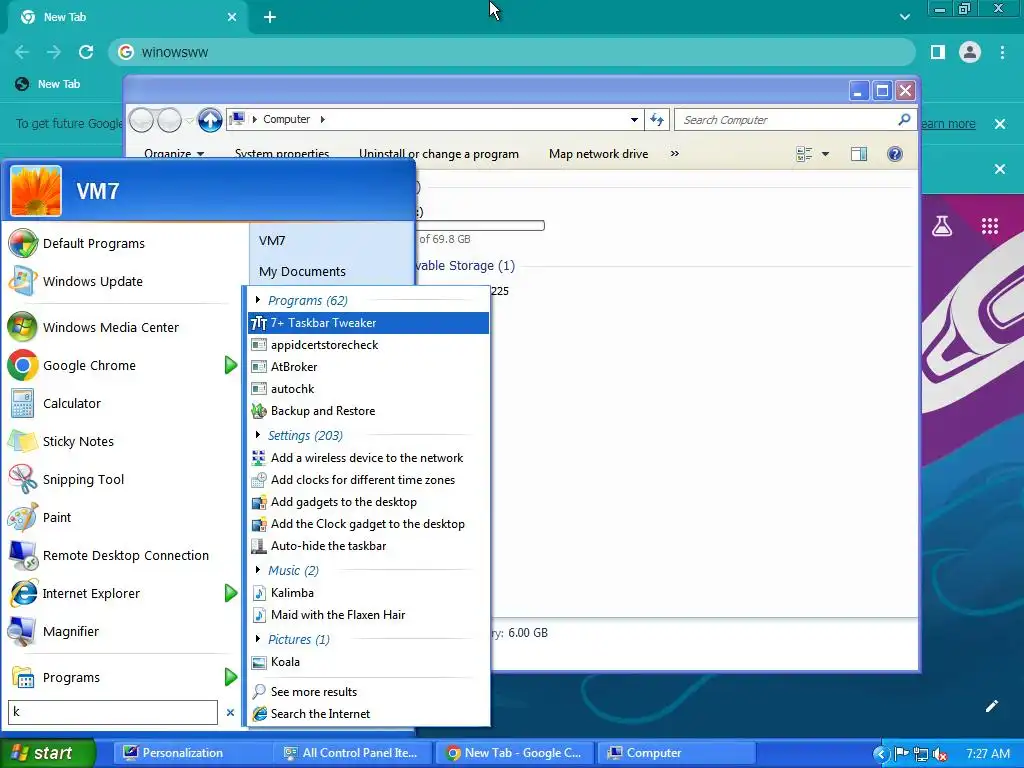
Task: Expand Google Chrome jump list arrow
Action: click(231, 366)
